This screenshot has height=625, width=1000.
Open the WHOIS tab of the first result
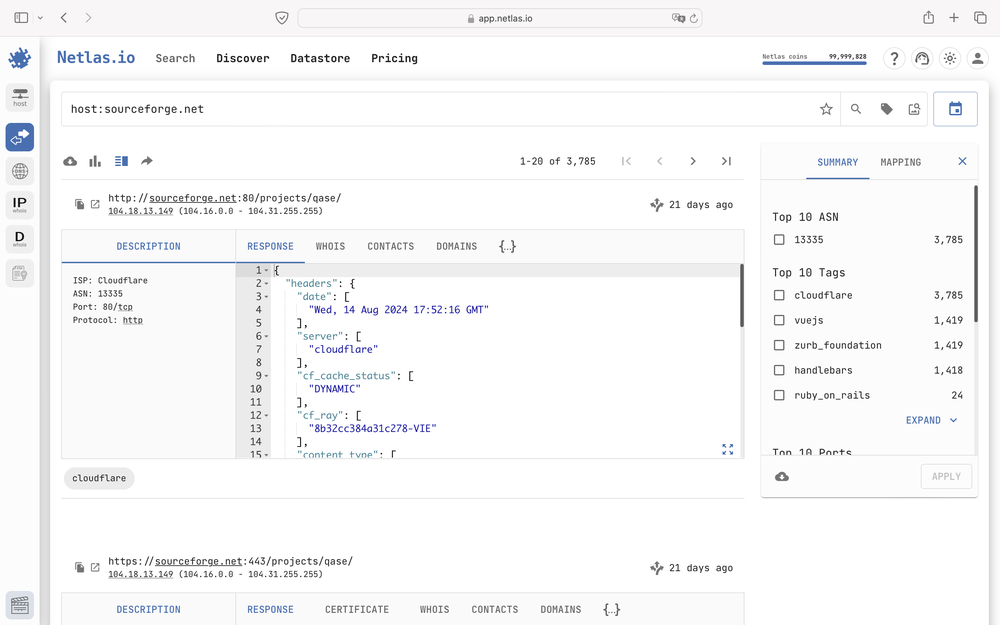[x=330, y=246]
